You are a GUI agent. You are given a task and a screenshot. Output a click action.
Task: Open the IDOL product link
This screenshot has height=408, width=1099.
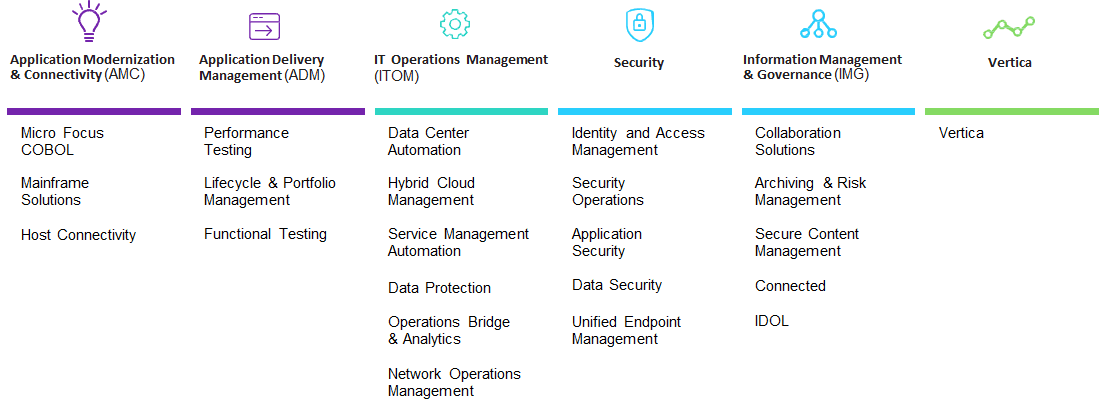click(x=772, y=321)
